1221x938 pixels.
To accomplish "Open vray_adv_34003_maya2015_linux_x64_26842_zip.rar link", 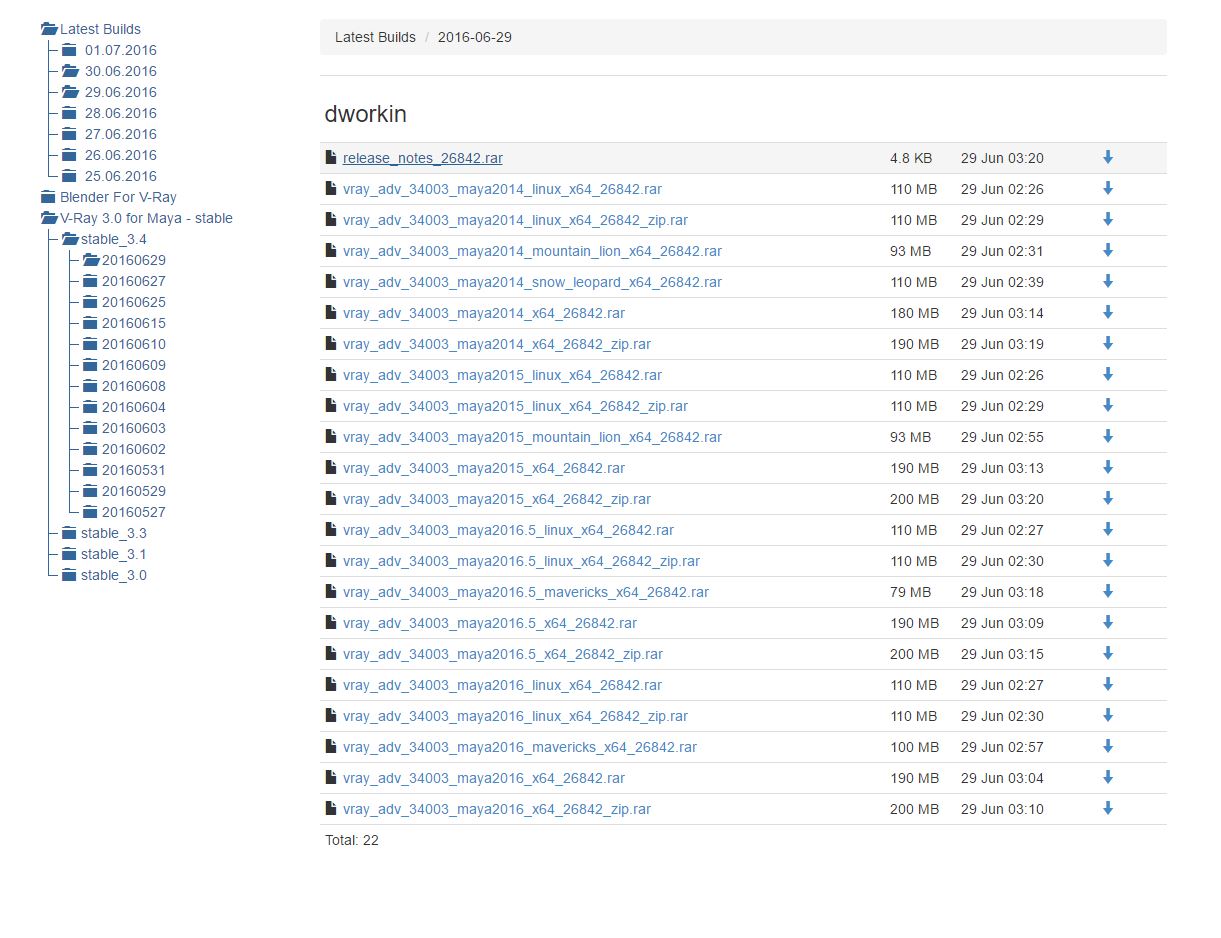I will tap(515, 406).
